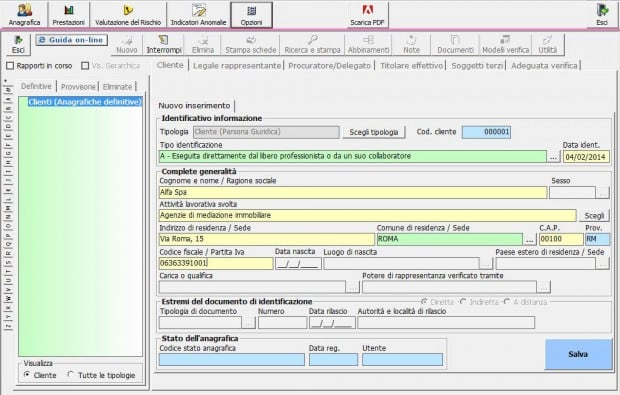Click the Scegli button for Attività lavorativa

pos(594,215)
